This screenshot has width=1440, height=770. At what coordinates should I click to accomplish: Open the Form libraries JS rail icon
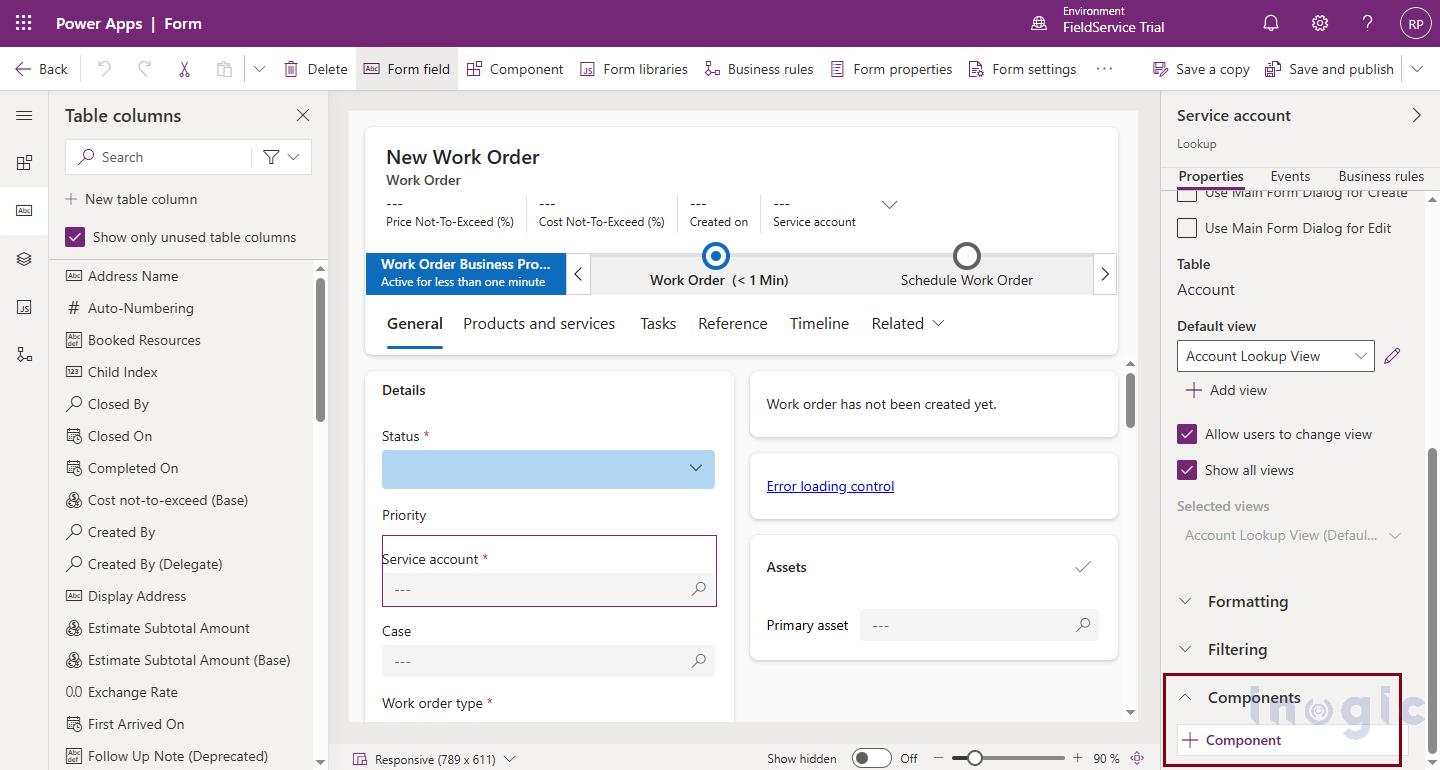click(x=24, y=307)
